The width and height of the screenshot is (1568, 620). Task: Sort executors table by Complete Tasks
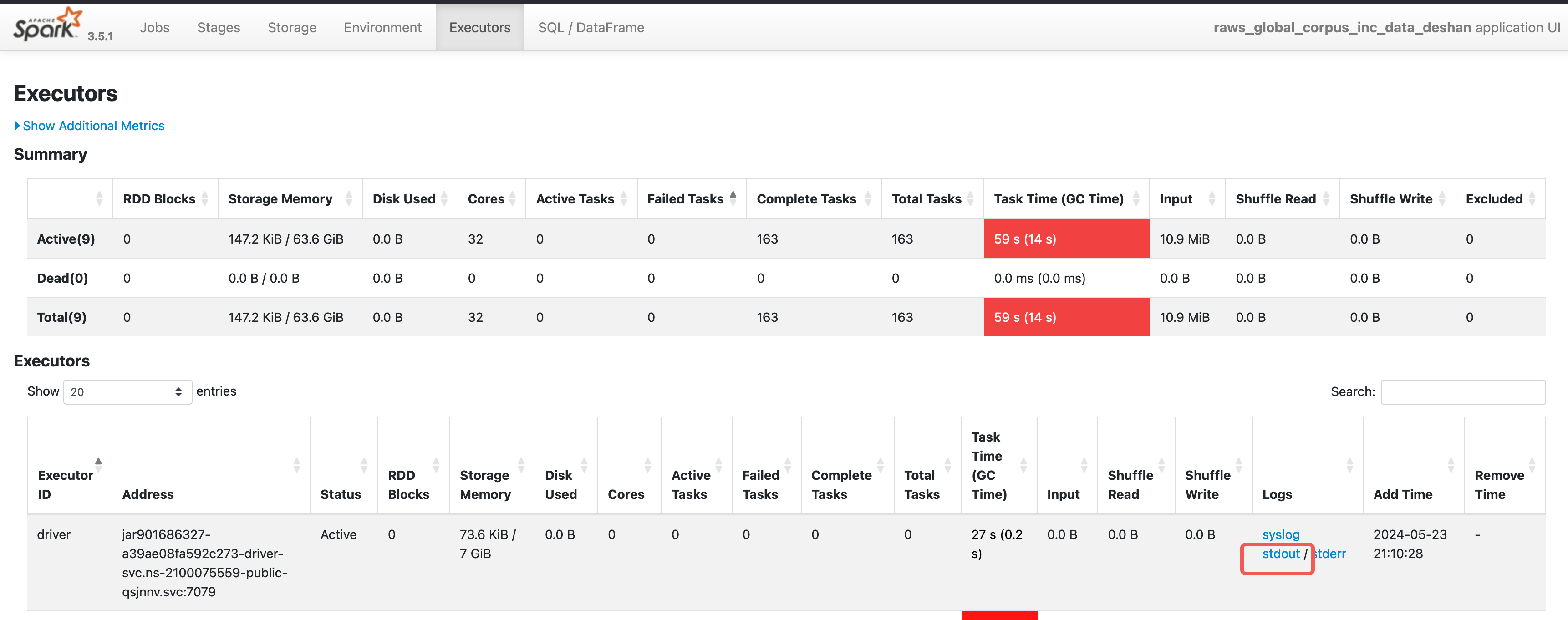click(x=848, y=466)
